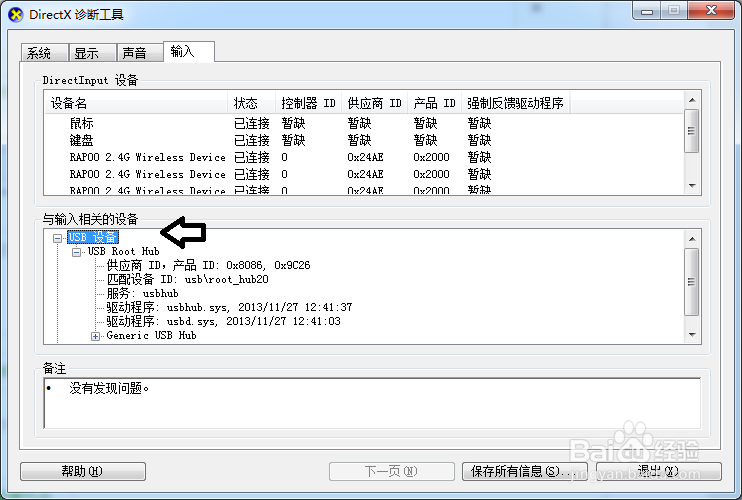Select the 服务: usbhub entry
This screenshot has width=742, height=500.
pos(142,293)
